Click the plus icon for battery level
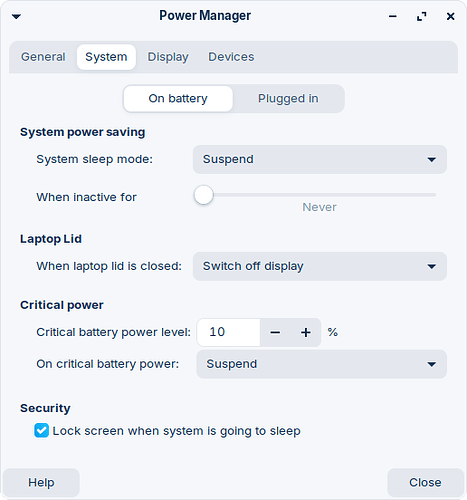 coord(306,332)
